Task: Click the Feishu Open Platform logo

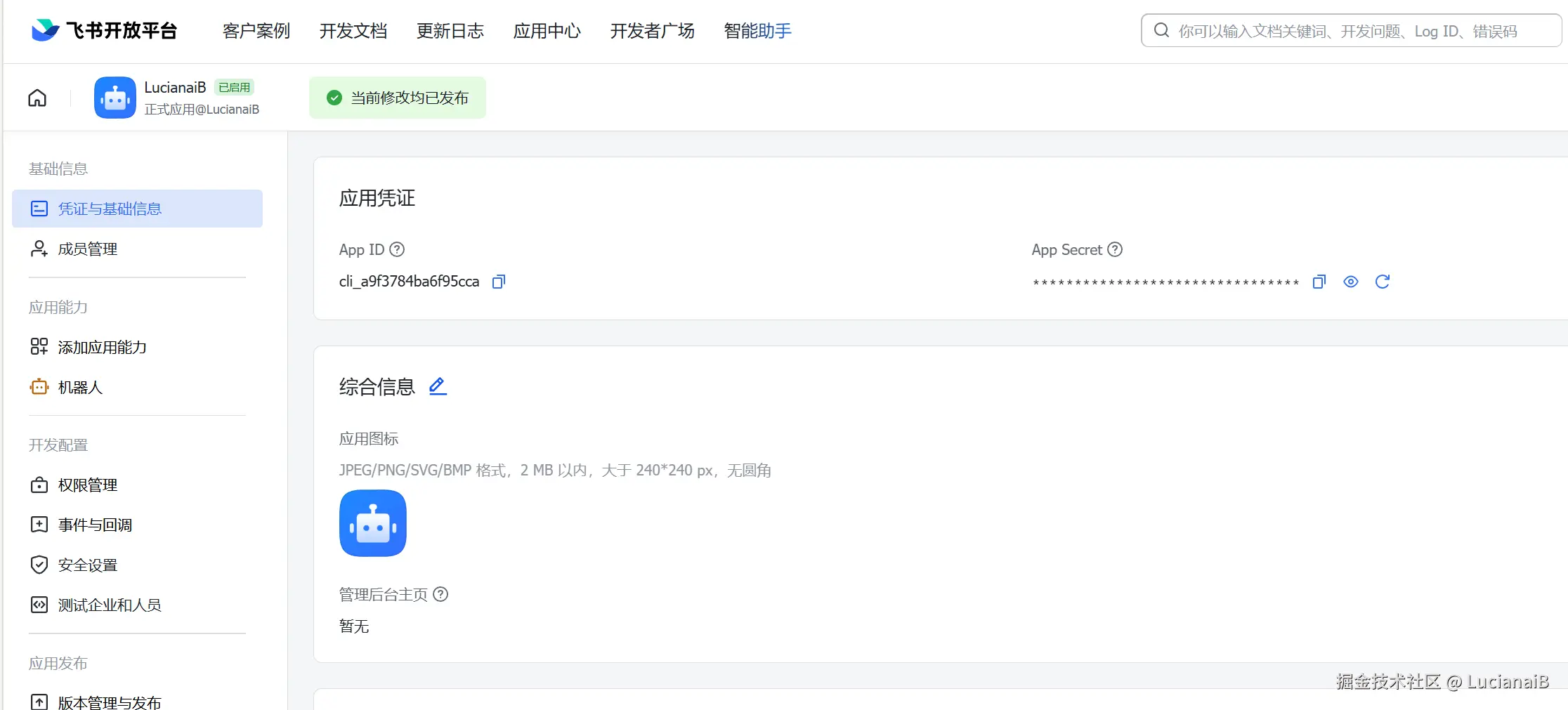Action: coord(105,30)
